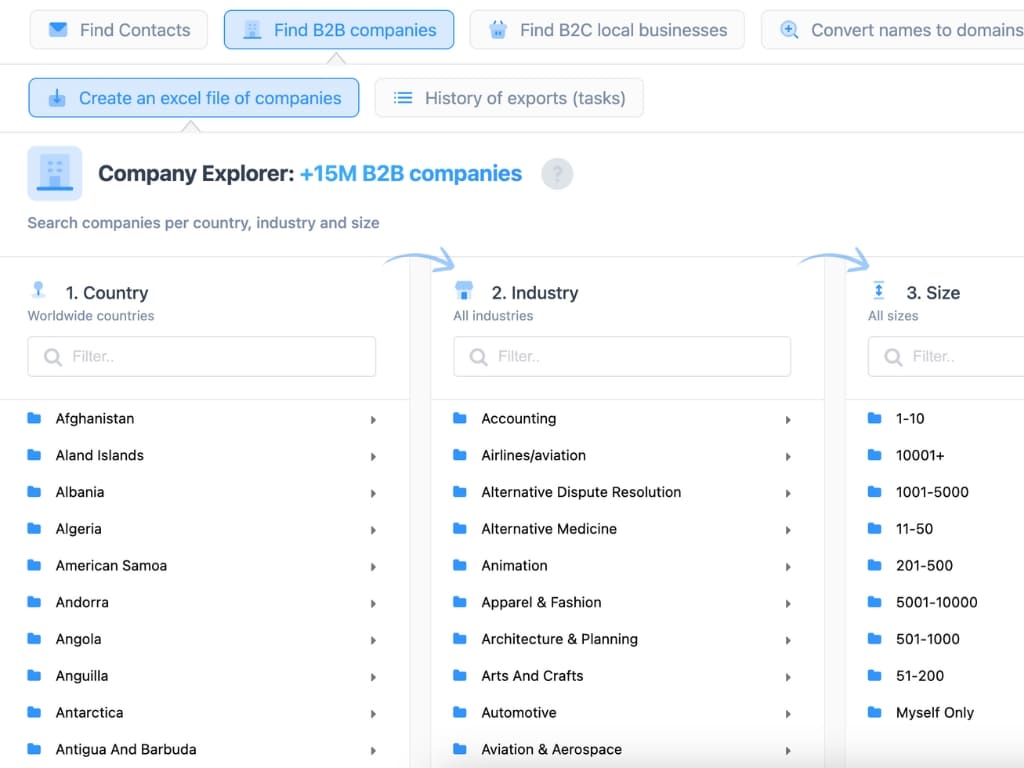Expand the Aviation & Aerospace arrow
1024x768 pixels.
click(788, 751)
